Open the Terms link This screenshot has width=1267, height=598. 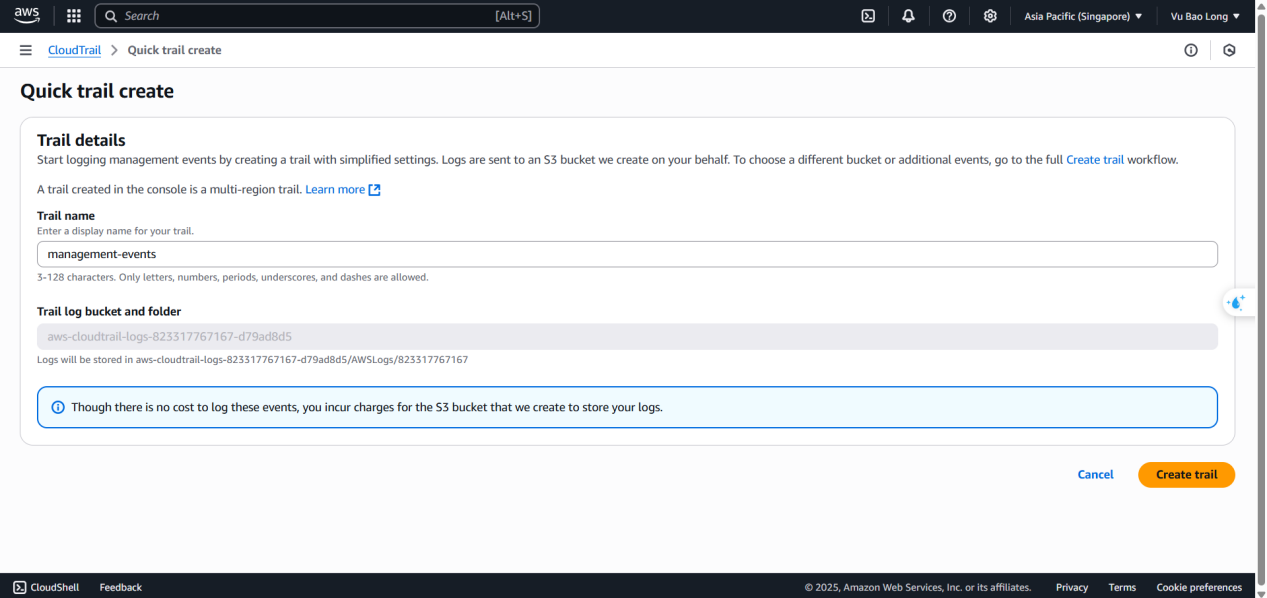tap(1122, 587)
